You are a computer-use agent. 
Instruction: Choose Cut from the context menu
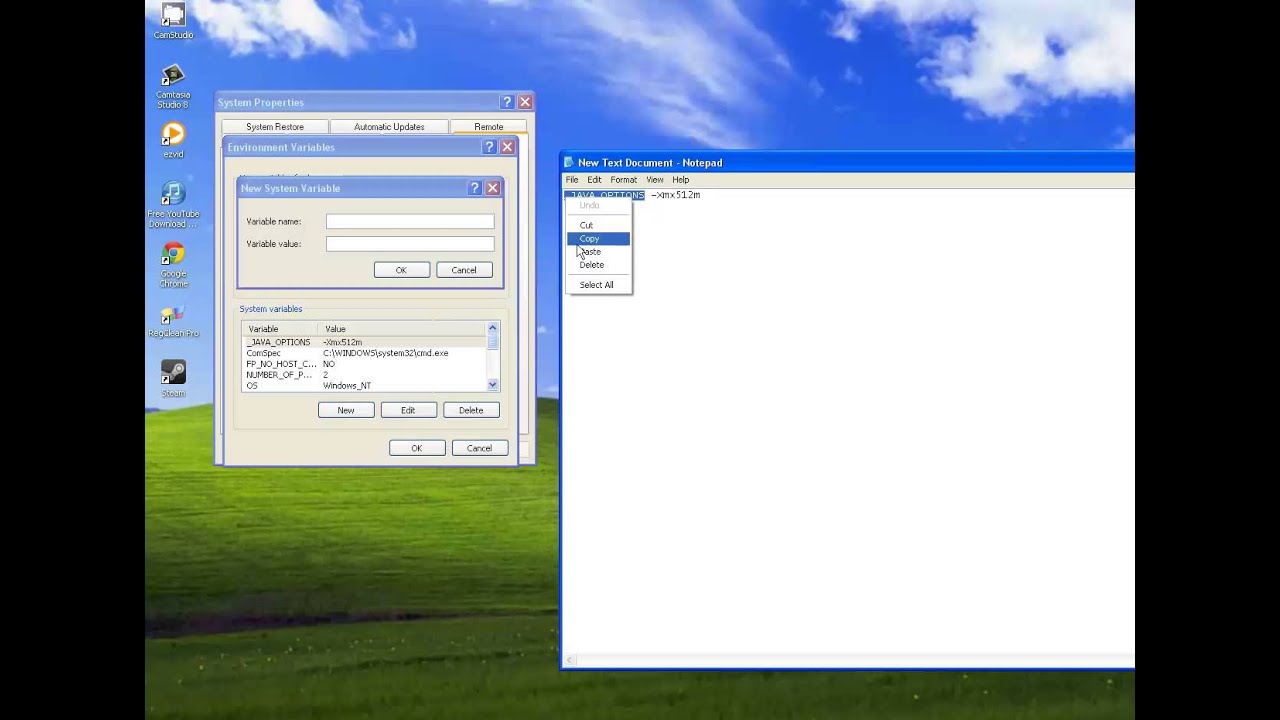[x=598, y=225]
